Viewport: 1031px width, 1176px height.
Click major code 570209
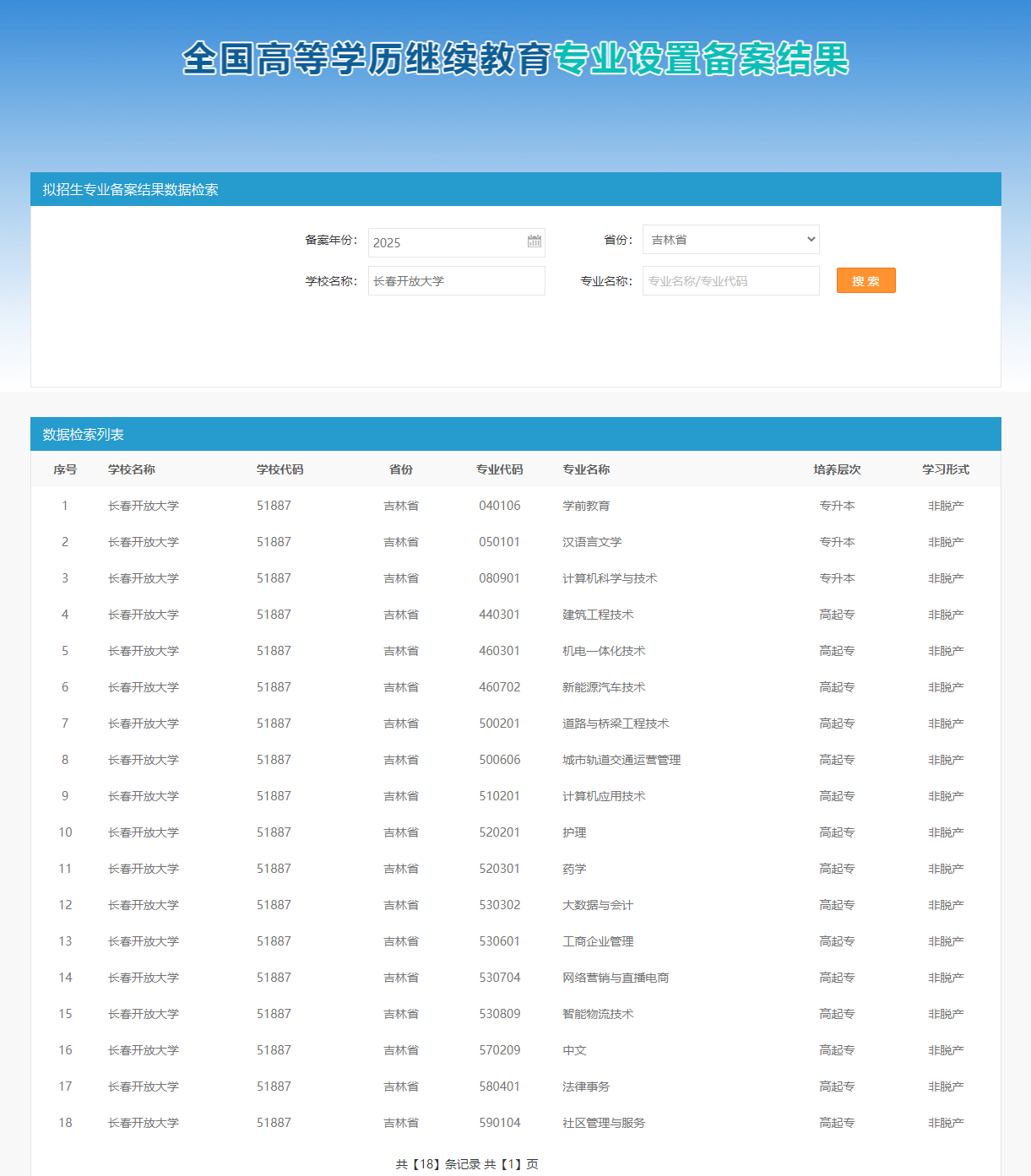(x=500, y=1050)
